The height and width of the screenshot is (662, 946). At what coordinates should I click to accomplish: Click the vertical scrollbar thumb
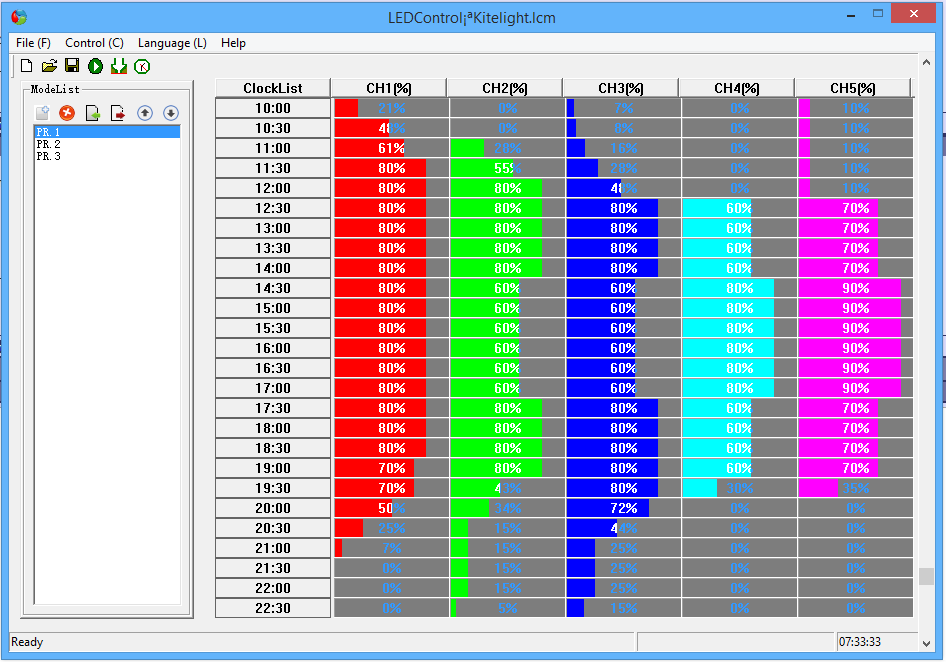(x=926, y=576)
